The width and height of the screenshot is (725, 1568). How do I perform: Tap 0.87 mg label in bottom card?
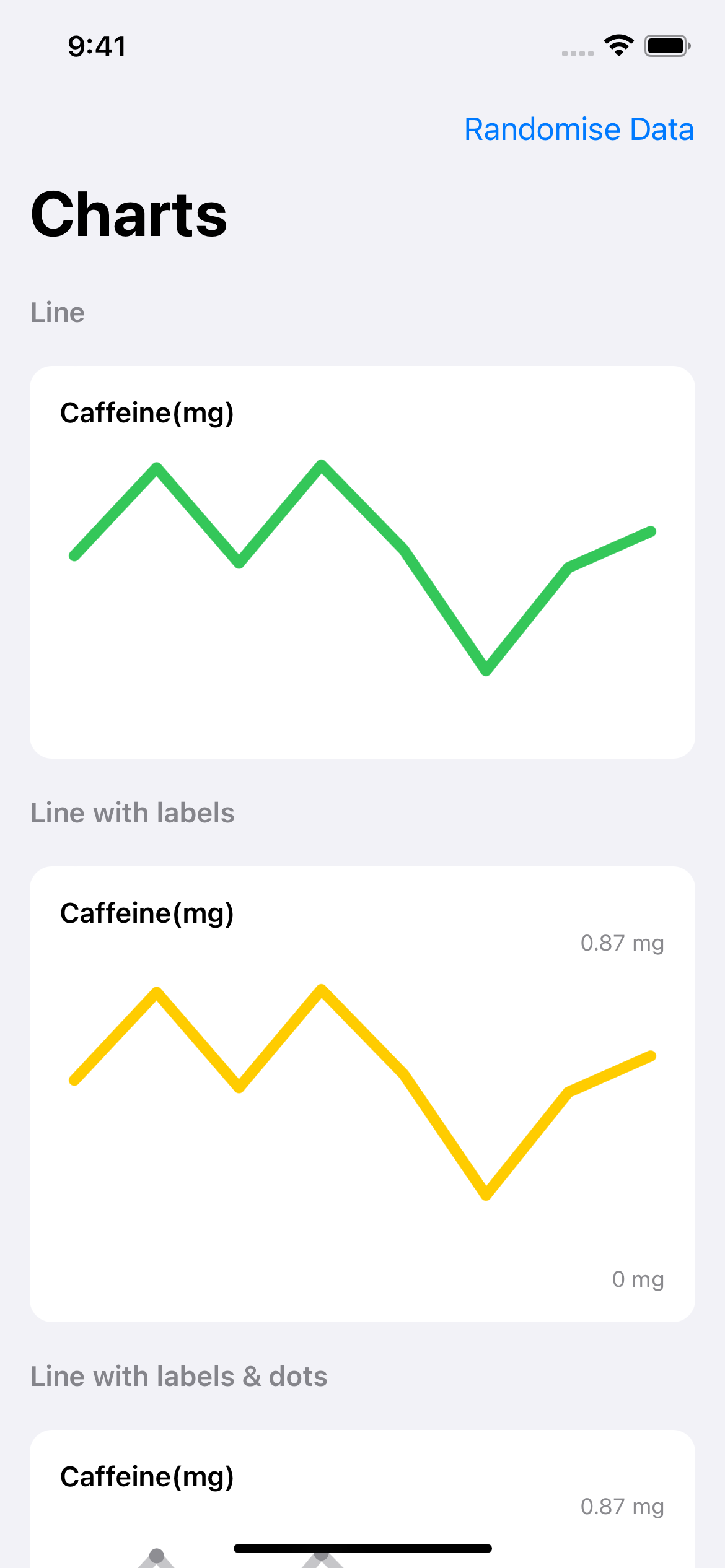click(x=622, y=1507)
